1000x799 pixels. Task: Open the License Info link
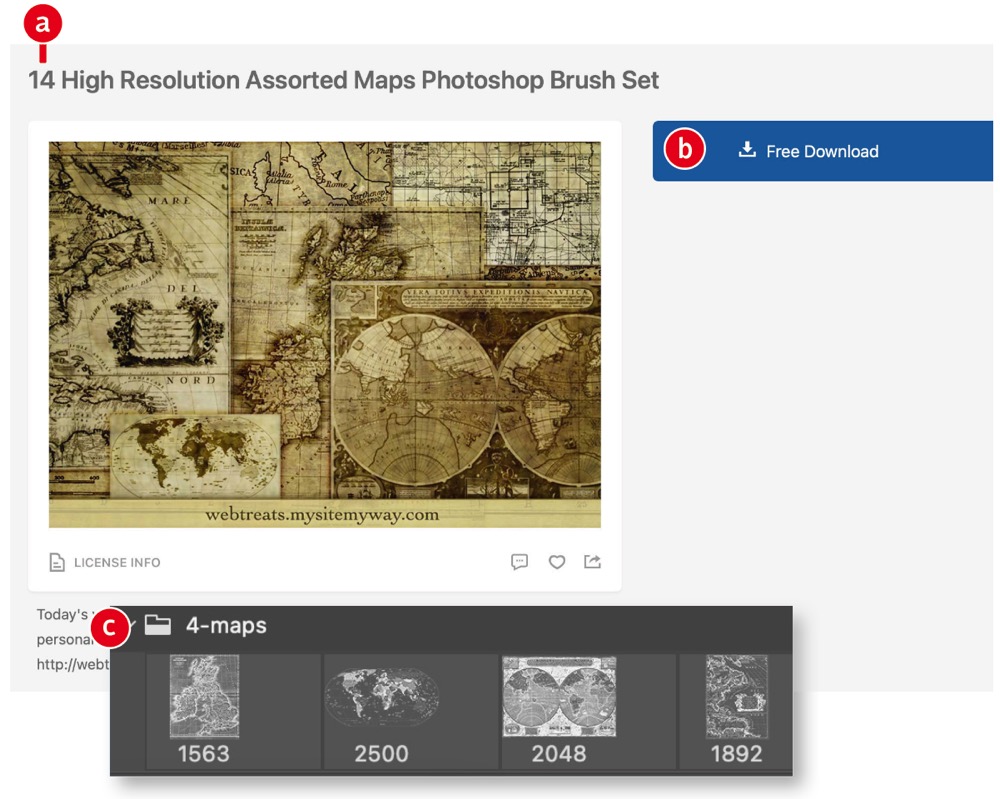(x=117, y=562)
